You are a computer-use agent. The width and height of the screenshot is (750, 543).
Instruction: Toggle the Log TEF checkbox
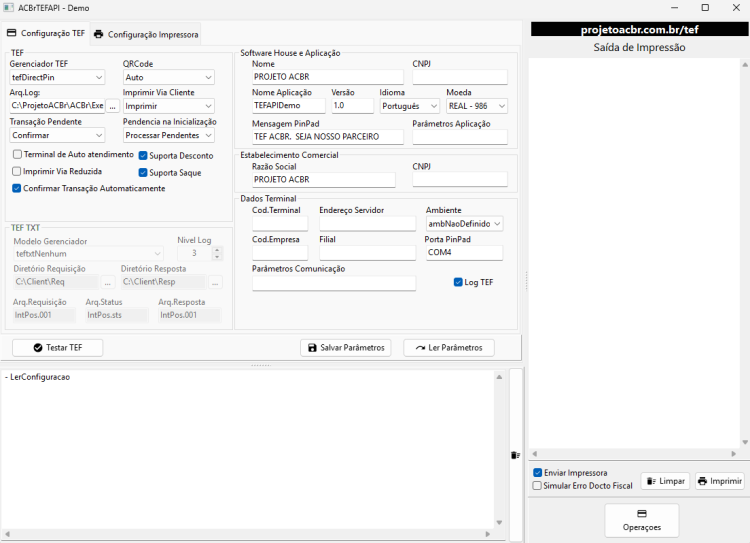(458, 282)
